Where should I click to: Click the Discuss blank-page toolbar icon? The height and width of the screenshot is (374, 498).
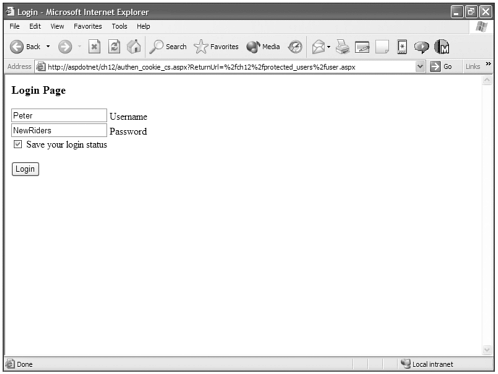[382, 47]
